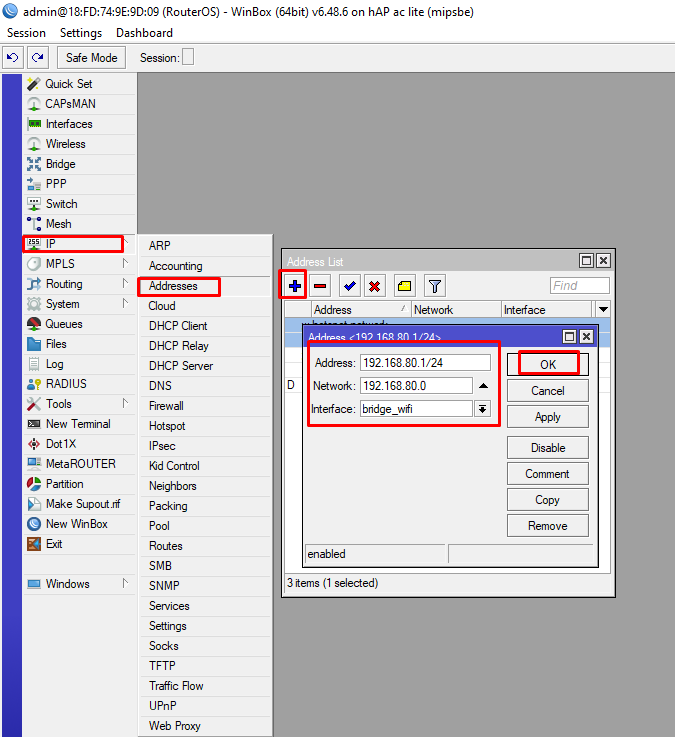The image size is (675, 737).
Task: Sort by the Interface column header
Action: [546, 310]
